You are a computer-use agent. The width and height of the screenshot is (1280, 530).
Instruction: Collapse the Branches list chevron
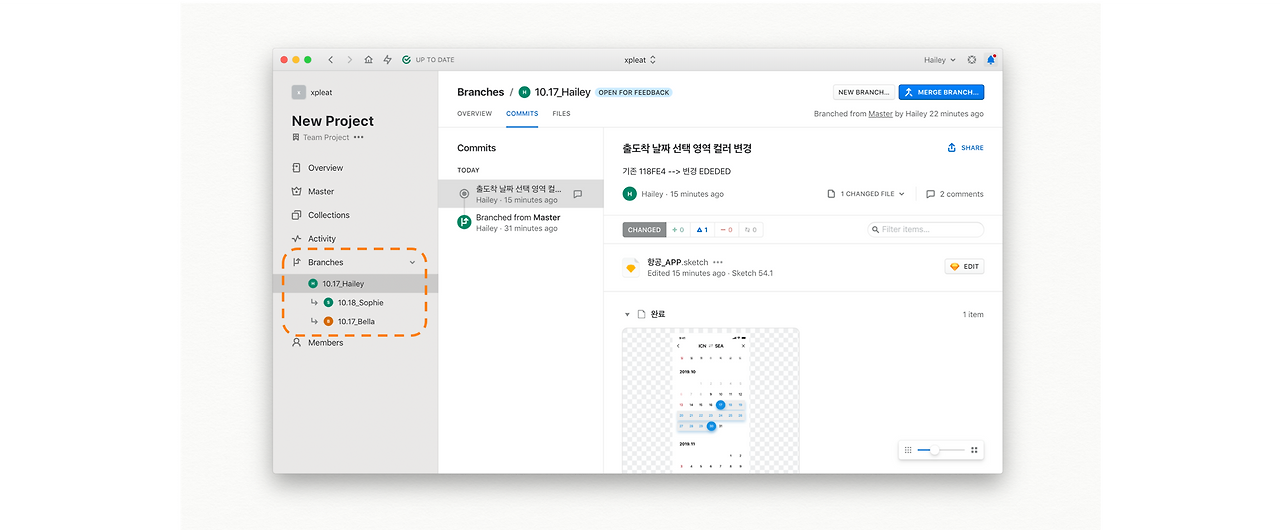tap(412, 262)
